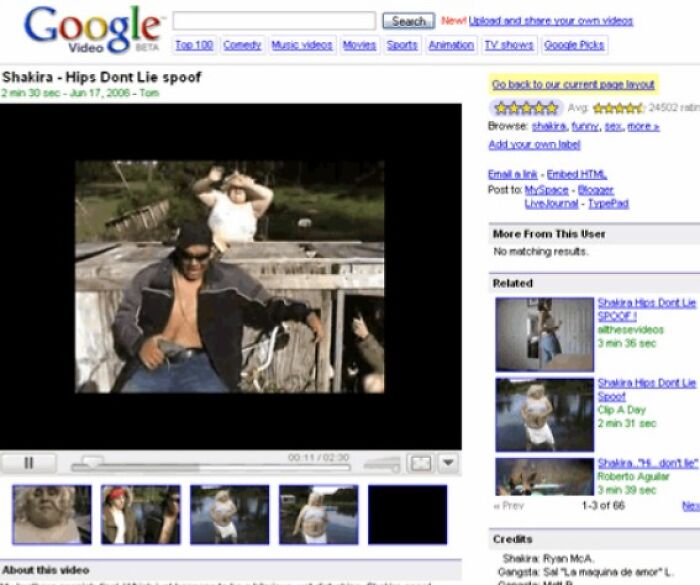
Task: Open the Movies category
Action: pyautogui.click(x=359, y=45)
